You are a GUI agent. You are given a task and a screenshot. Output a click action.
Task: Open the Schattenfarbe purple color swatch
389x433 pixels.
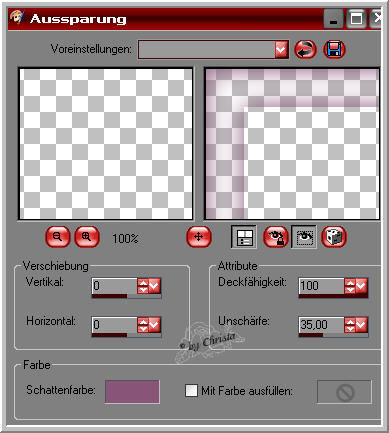coord(132,392)
